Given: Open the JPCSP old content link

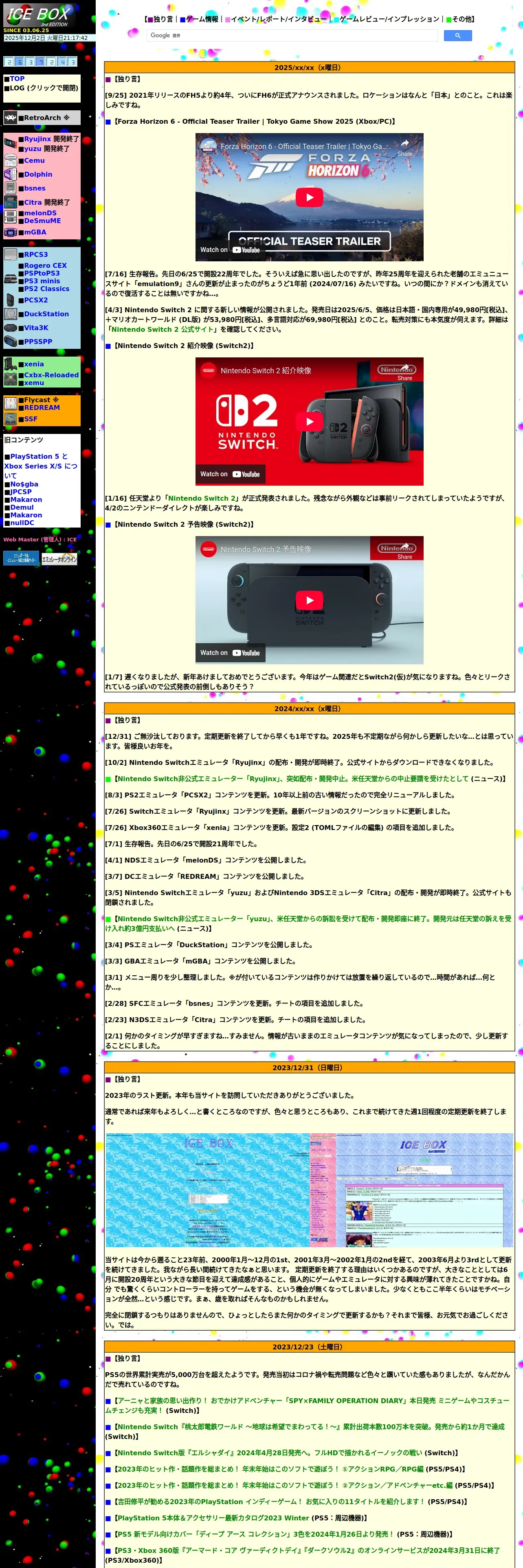Looking at the screenshot, I should coord(21,492).
